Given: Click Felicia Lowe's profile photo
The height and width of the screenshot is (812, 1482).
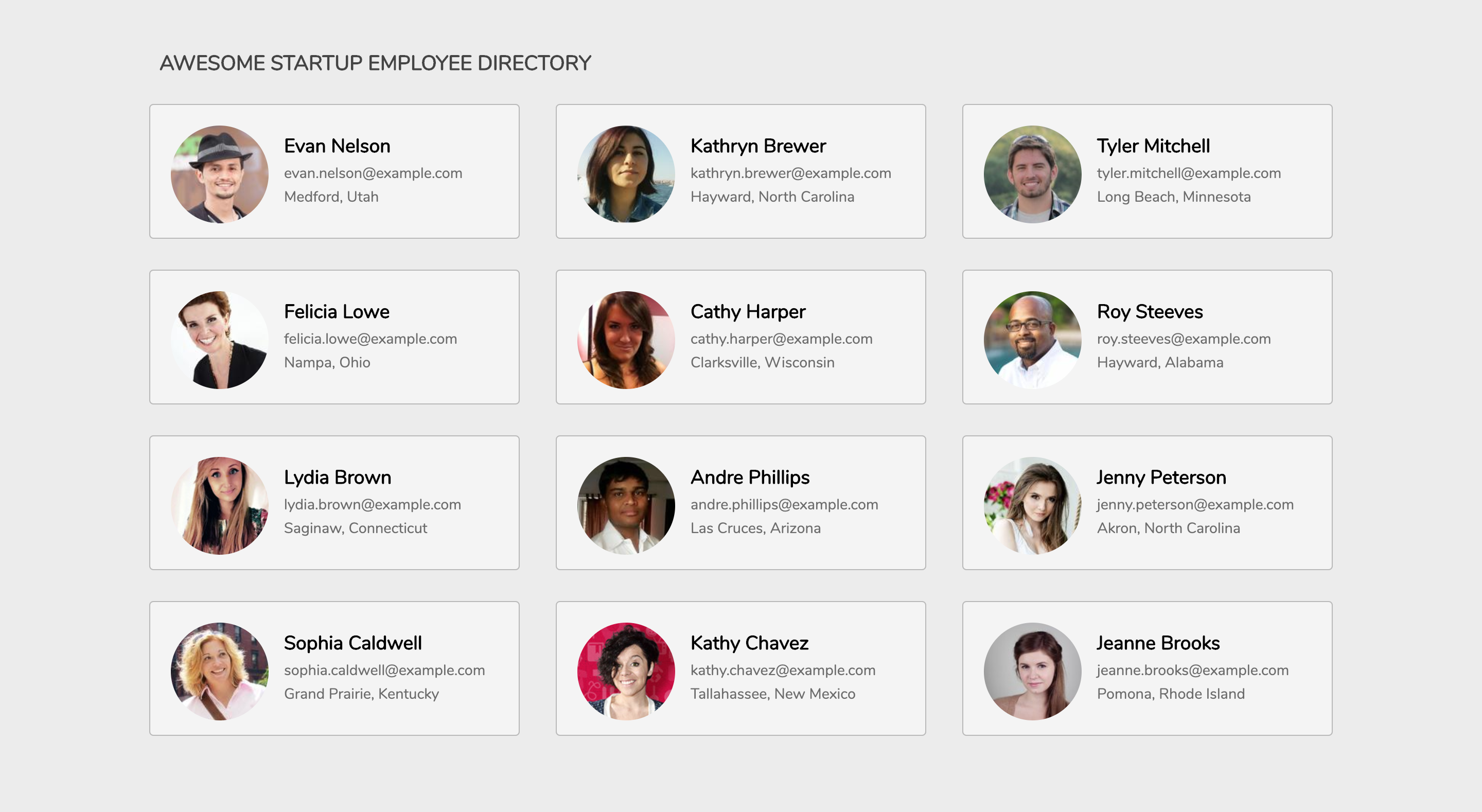Looking at the screenshot, I should [219, 340].
